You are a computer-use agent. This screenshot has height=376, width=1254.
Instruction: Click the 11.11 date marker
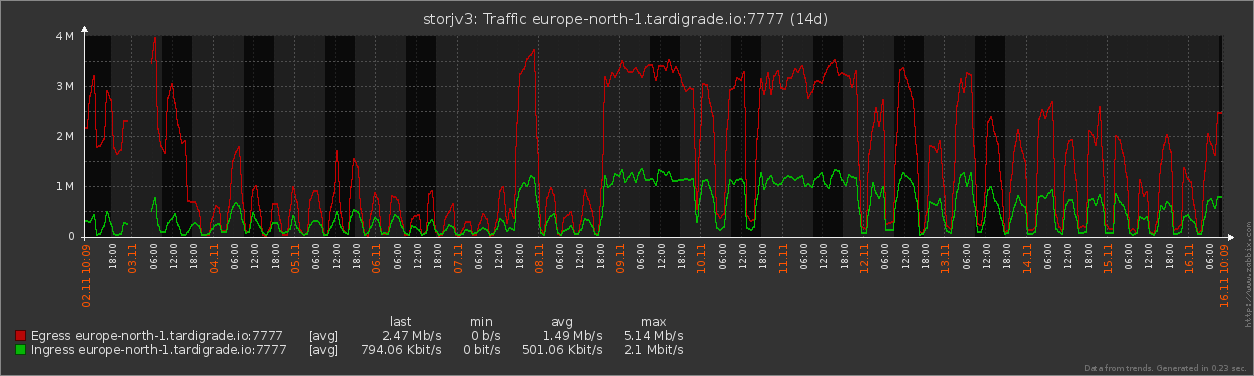tap(782, 257)
